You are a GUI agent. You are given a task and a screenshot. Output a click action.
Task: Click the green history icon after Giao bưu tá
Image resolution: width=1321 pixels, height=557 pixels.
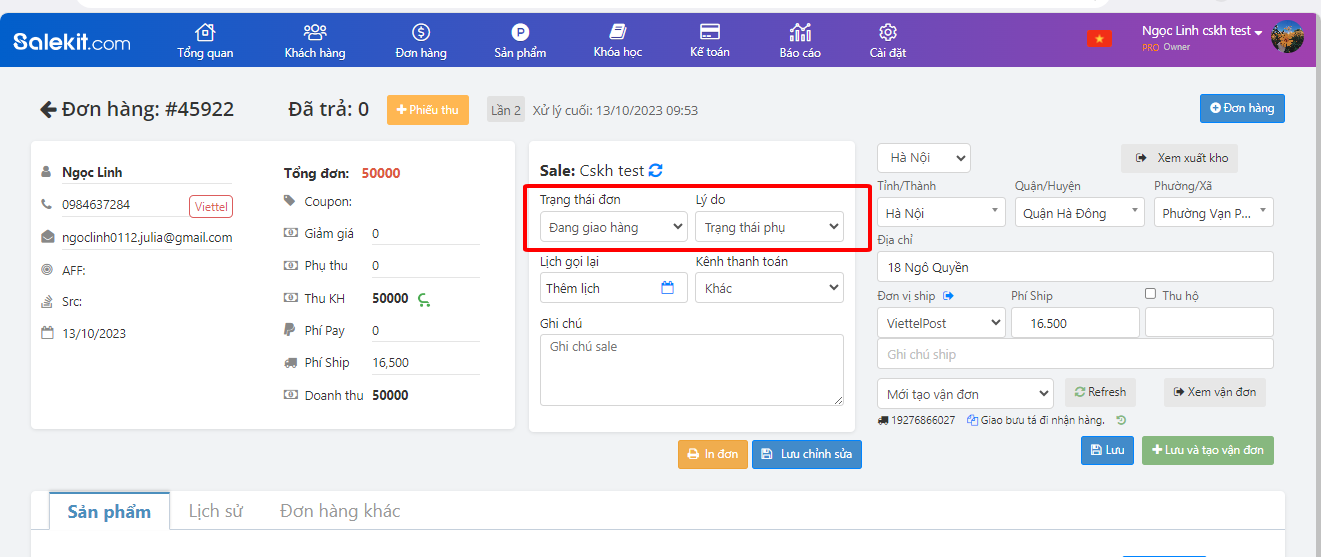(1121, 420)
